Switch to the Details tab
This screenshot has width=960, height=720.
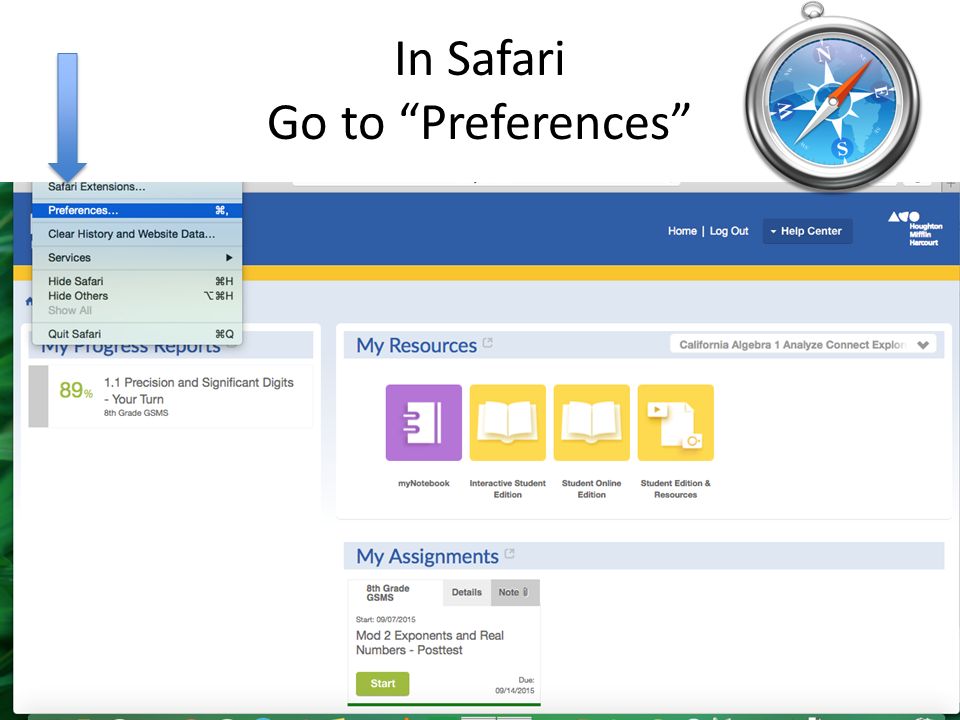tap(467, 592)
